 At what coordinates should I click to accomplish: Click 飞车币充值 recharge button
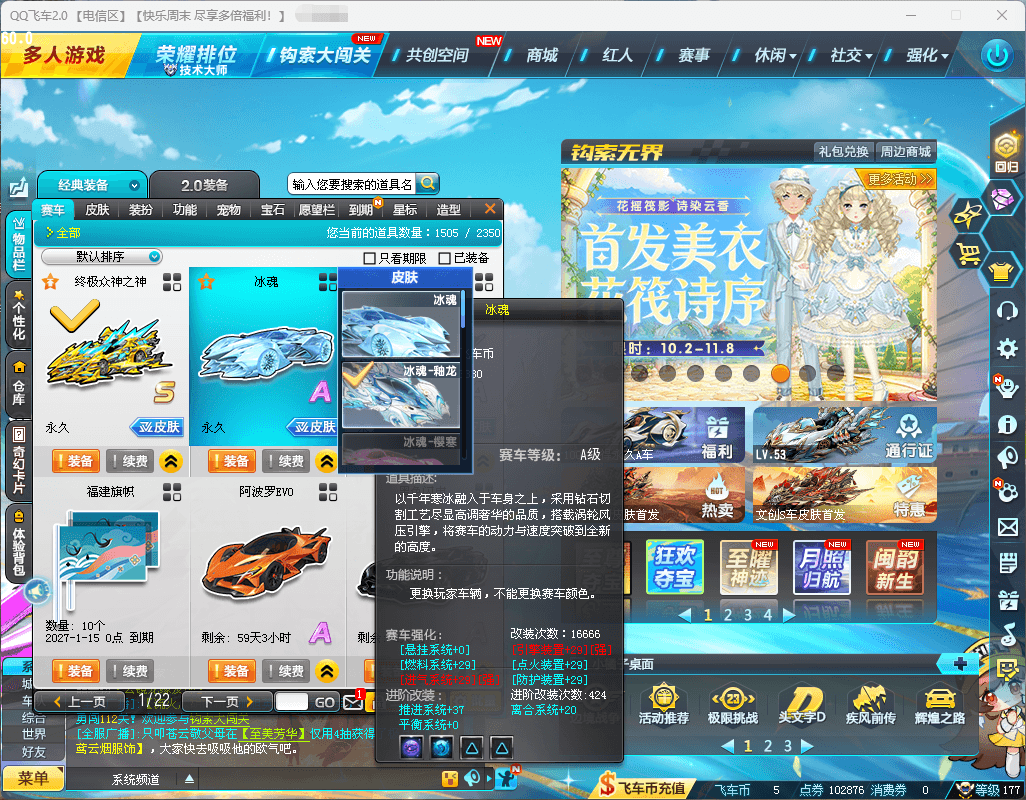[x=643, y=787]
